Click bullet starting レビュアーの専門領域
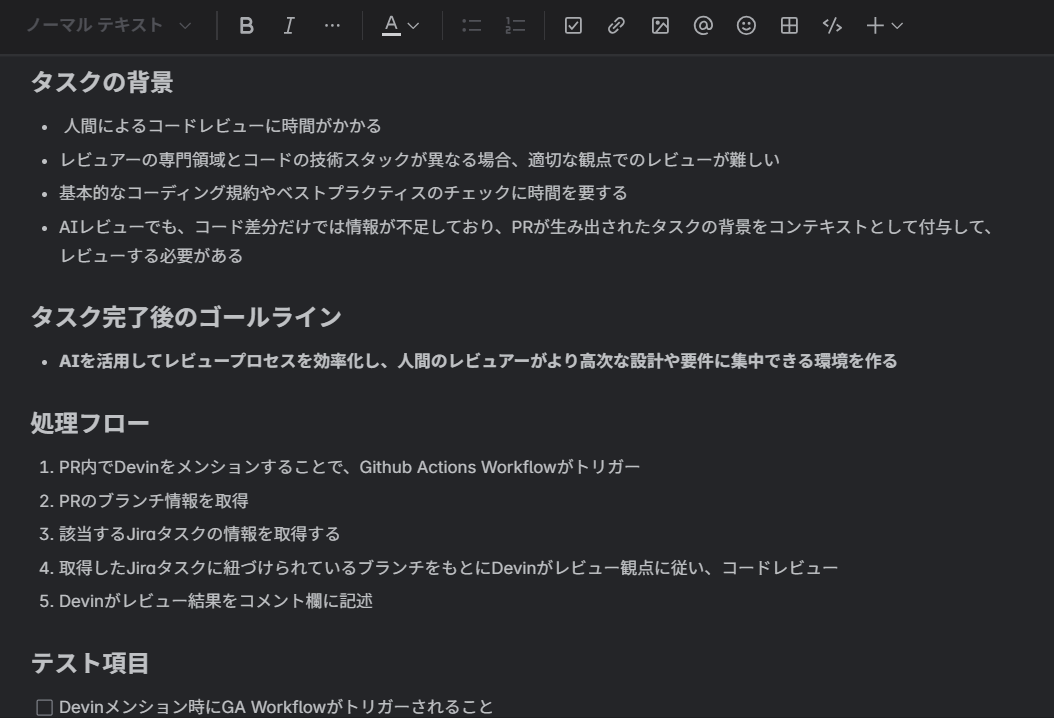1054x718 pixels. click(x=419, y=159)
